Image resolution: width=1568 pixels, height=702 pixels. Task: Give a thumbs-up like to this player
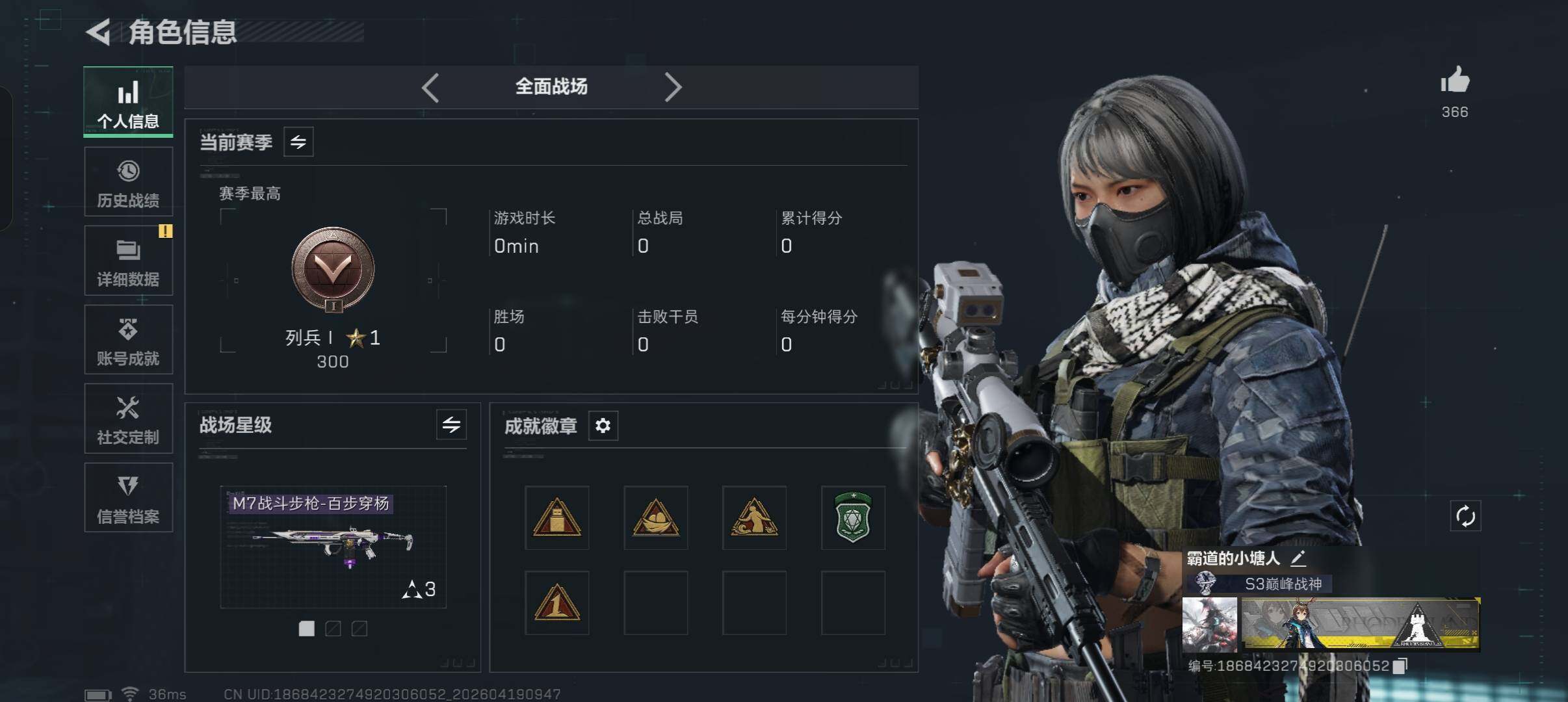tap(1455, 81)
